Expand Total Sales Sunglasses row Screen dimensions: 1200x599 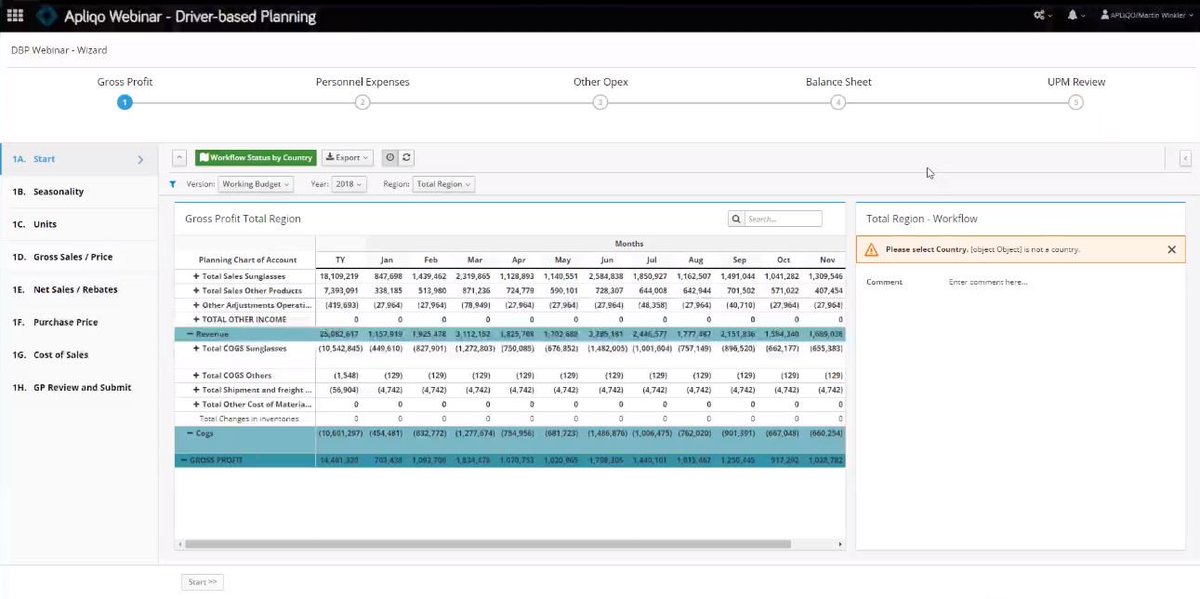(196, 276)
